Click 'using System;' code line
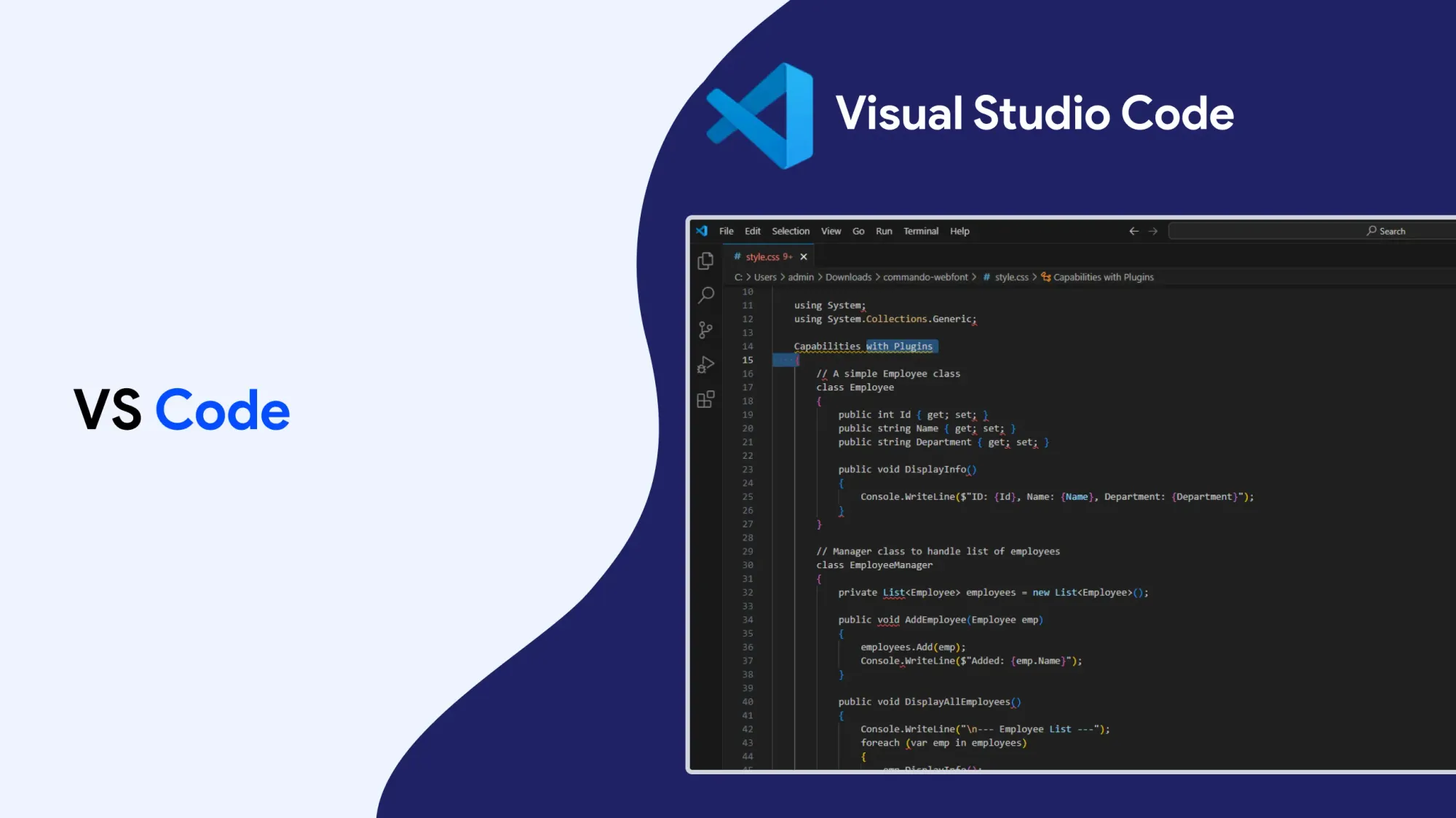Image resolution: width=1456 pixels, height=818 pixels. coord(830,305)
